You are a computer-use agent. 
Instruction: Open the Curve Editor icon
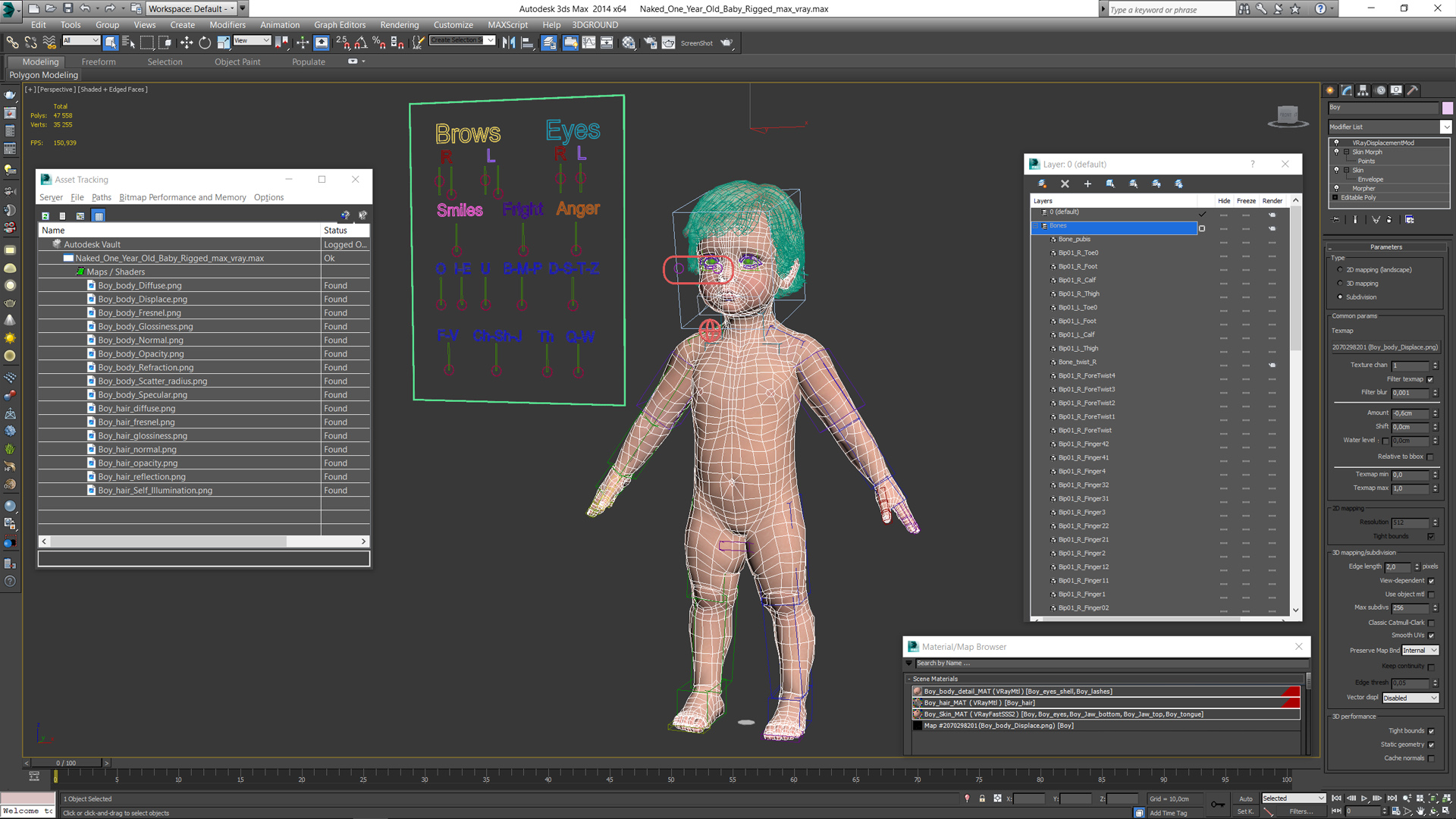pos(588,42)
